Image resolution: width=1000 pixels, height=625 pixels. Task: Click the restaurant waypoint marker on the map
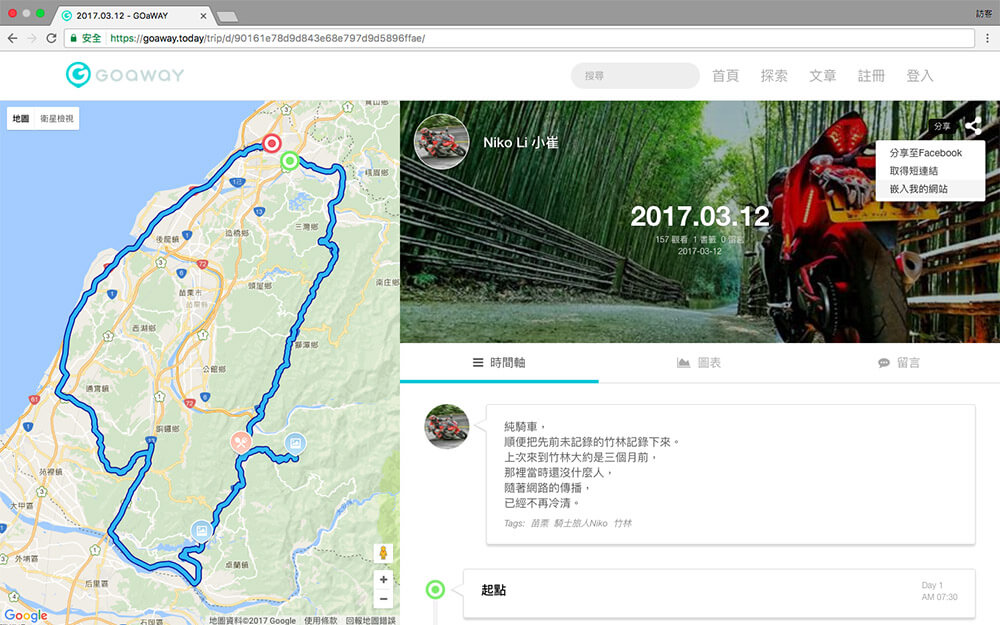point(239,440)
